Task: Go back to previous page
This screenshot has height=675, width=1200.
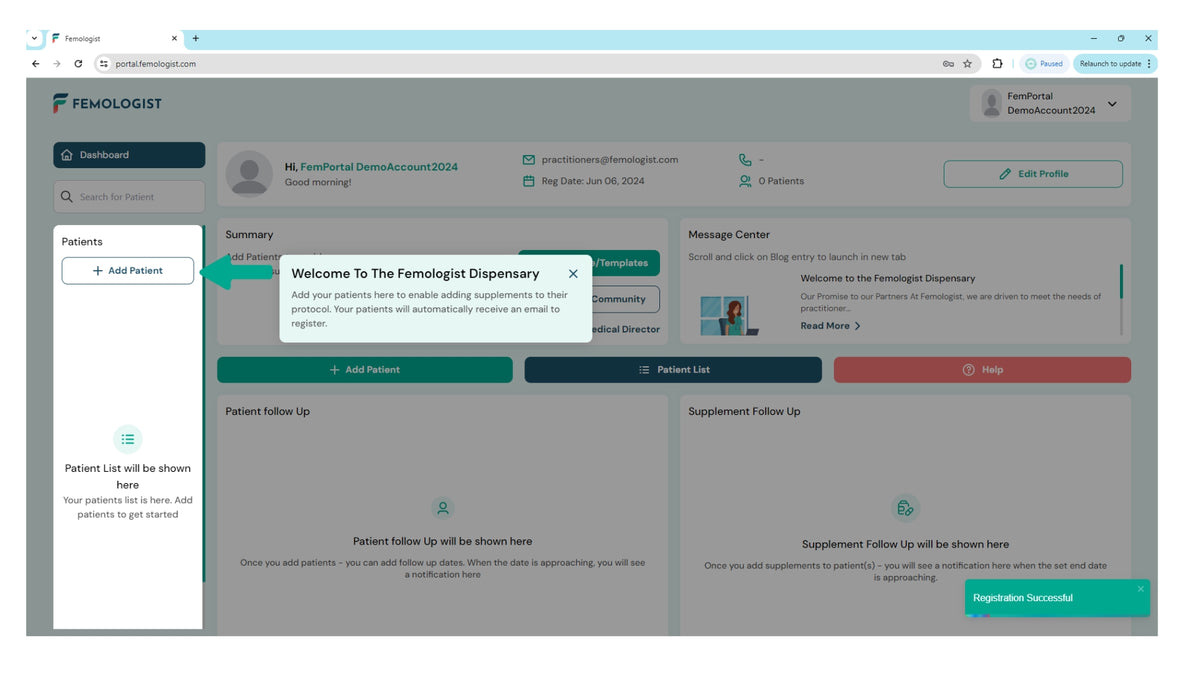Action: [36, 64]
